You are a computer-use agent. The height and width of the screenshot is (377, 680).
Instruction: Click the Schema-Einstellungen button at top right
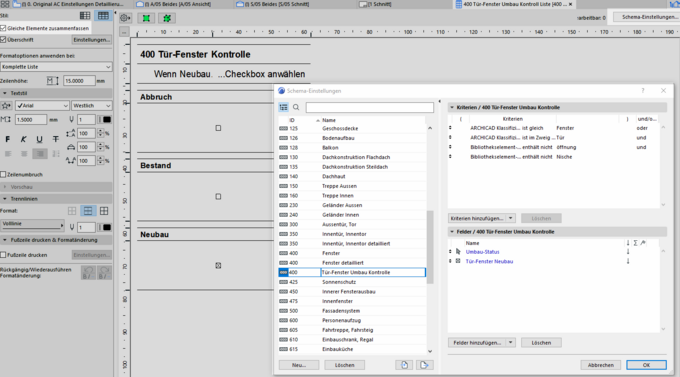[647, 17]
